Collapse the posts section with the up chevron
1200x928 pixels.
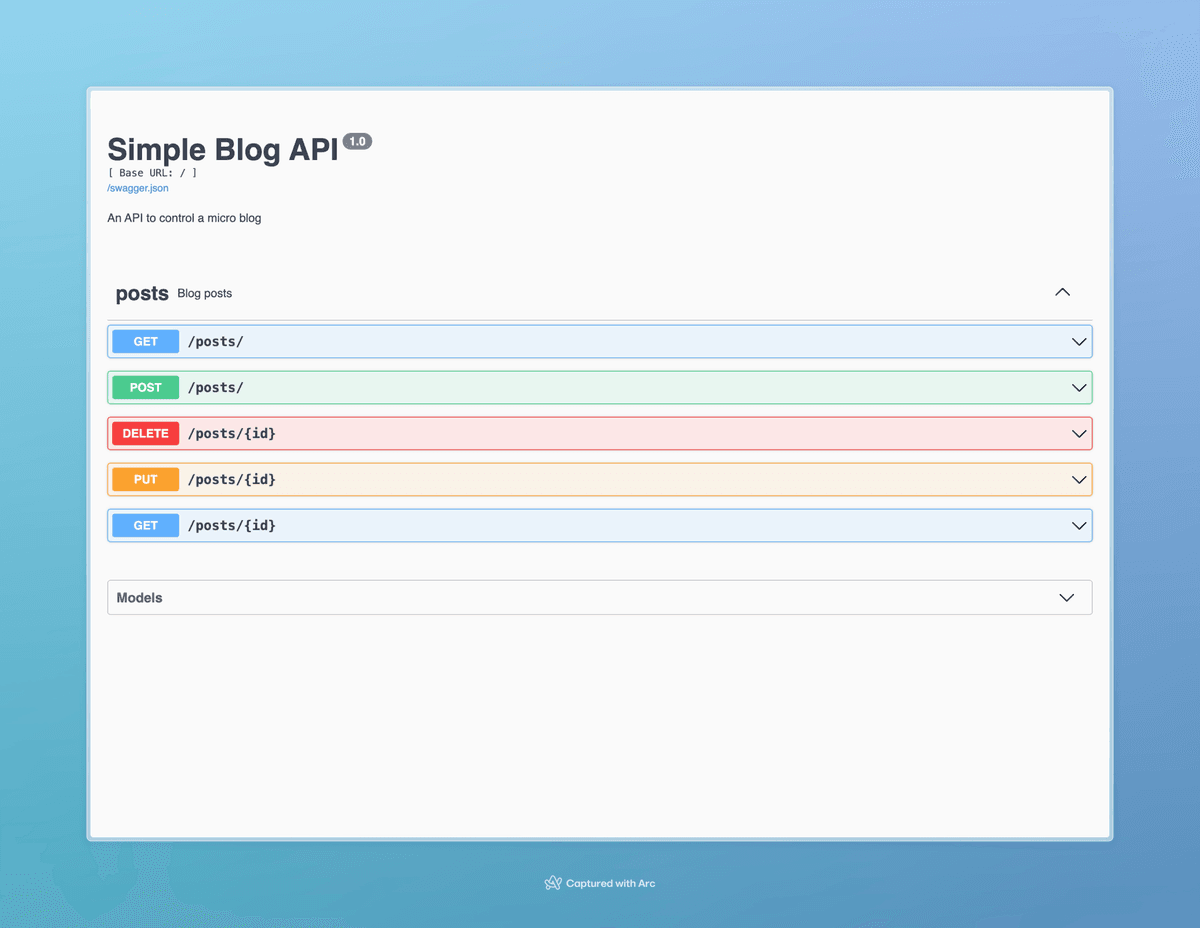[x=1062, y=293]
